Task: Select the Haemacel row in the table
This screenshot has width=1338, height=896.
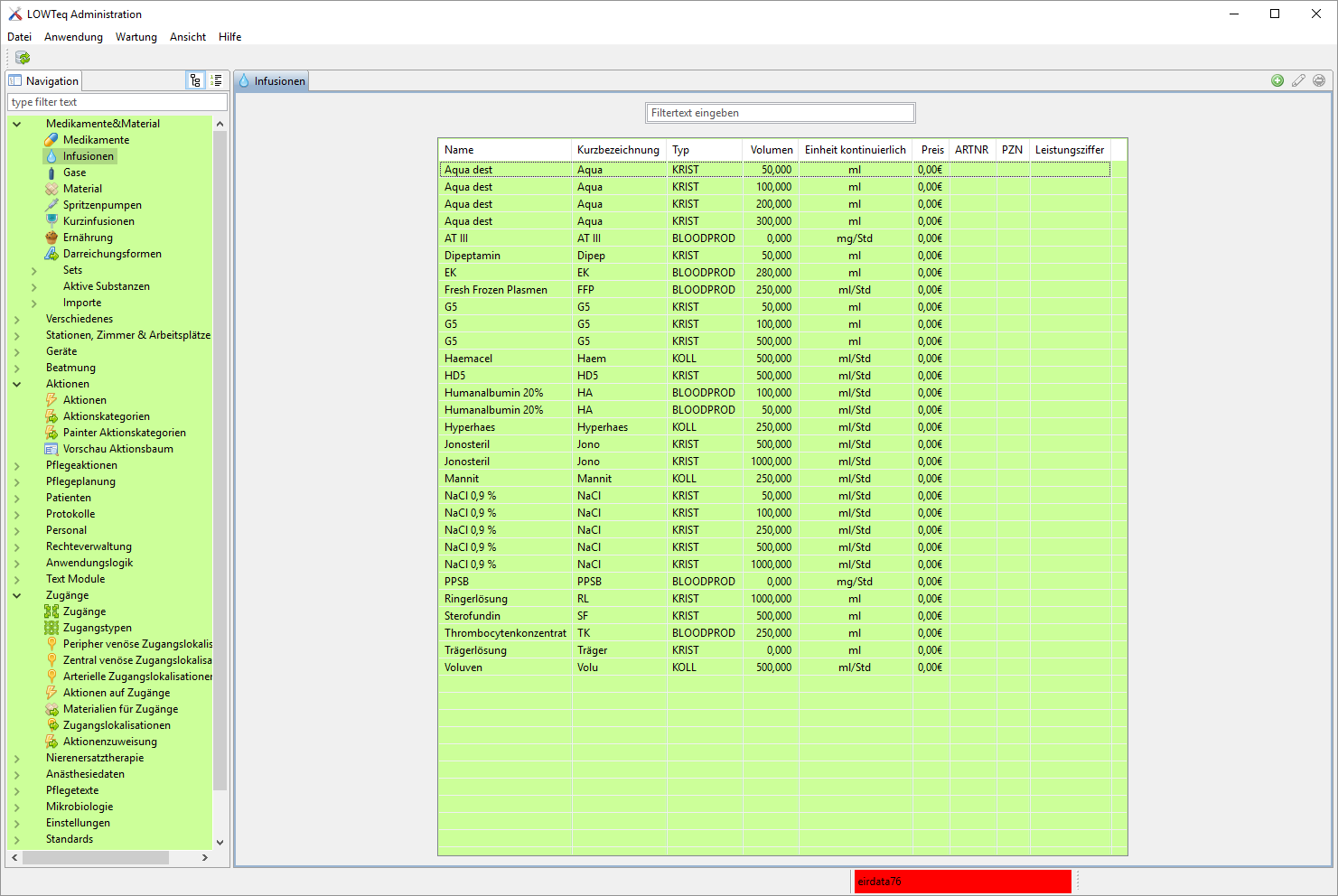Action: [503, 358]
